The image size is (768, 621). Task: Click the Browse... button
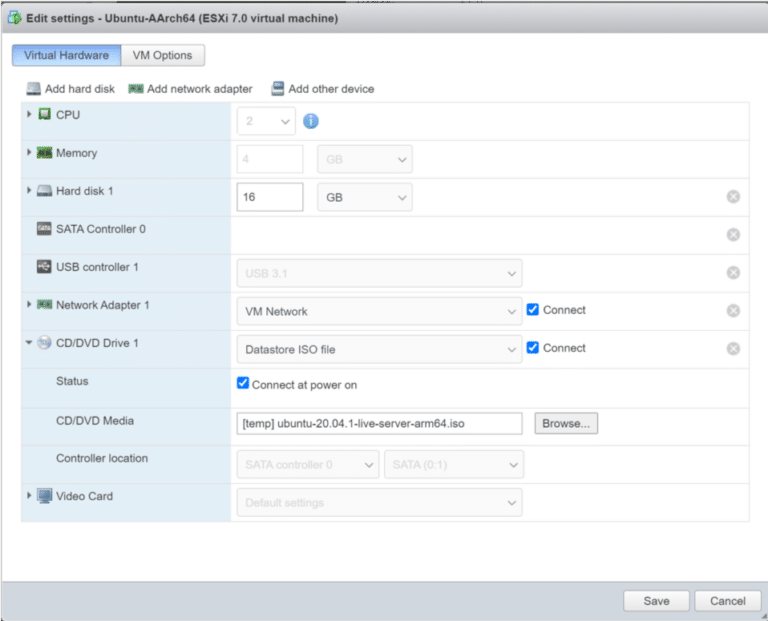[566, 423]
